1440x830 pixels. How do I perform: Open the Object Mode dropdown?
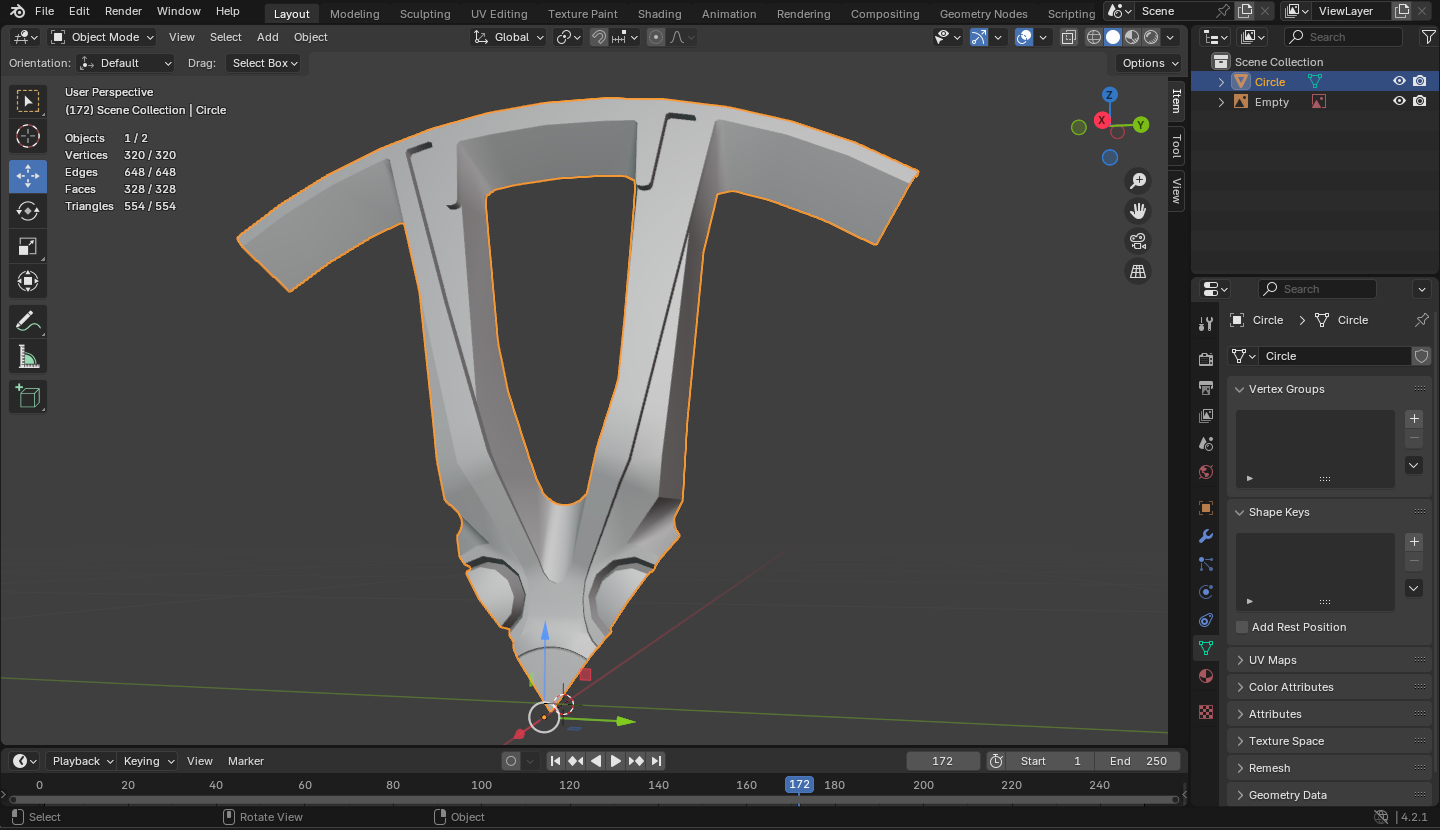(103, 37)
